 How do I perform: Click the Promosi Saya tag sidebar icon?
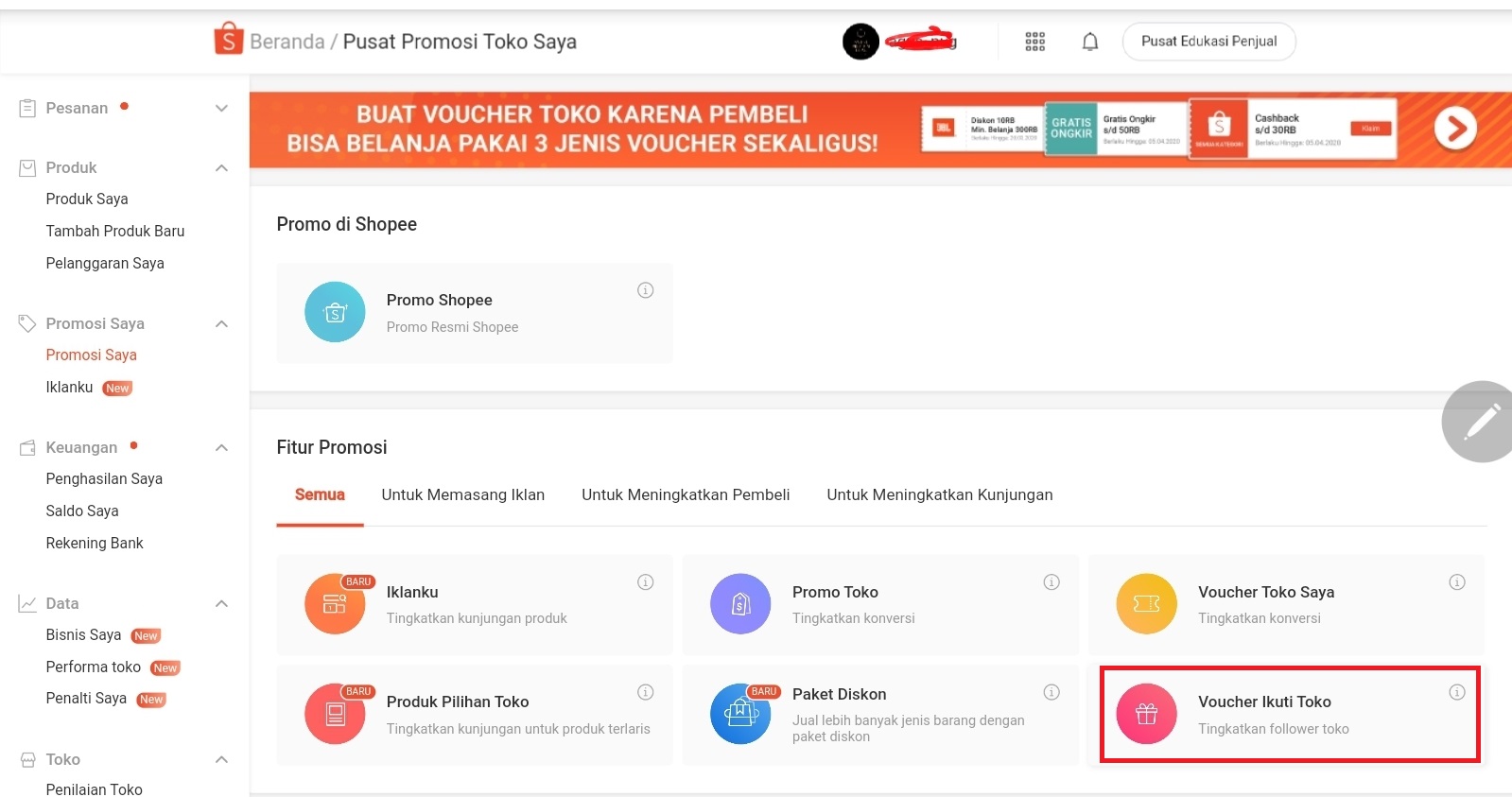point(27,323)
